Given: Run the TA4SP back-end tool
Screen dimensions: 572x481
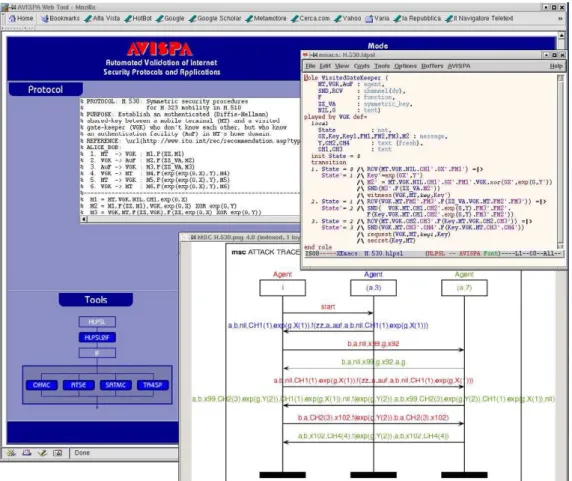Looking at the screenshot, I should (x=153, y=385).
